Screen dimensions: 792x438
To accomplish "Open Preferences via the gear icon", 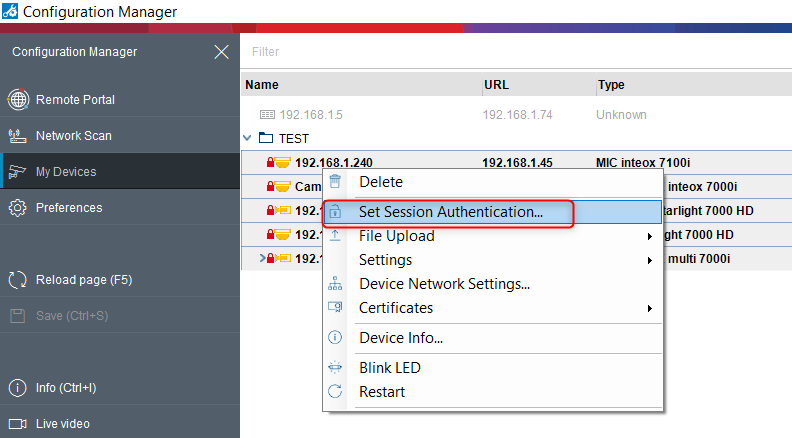I will coord(17,208).
